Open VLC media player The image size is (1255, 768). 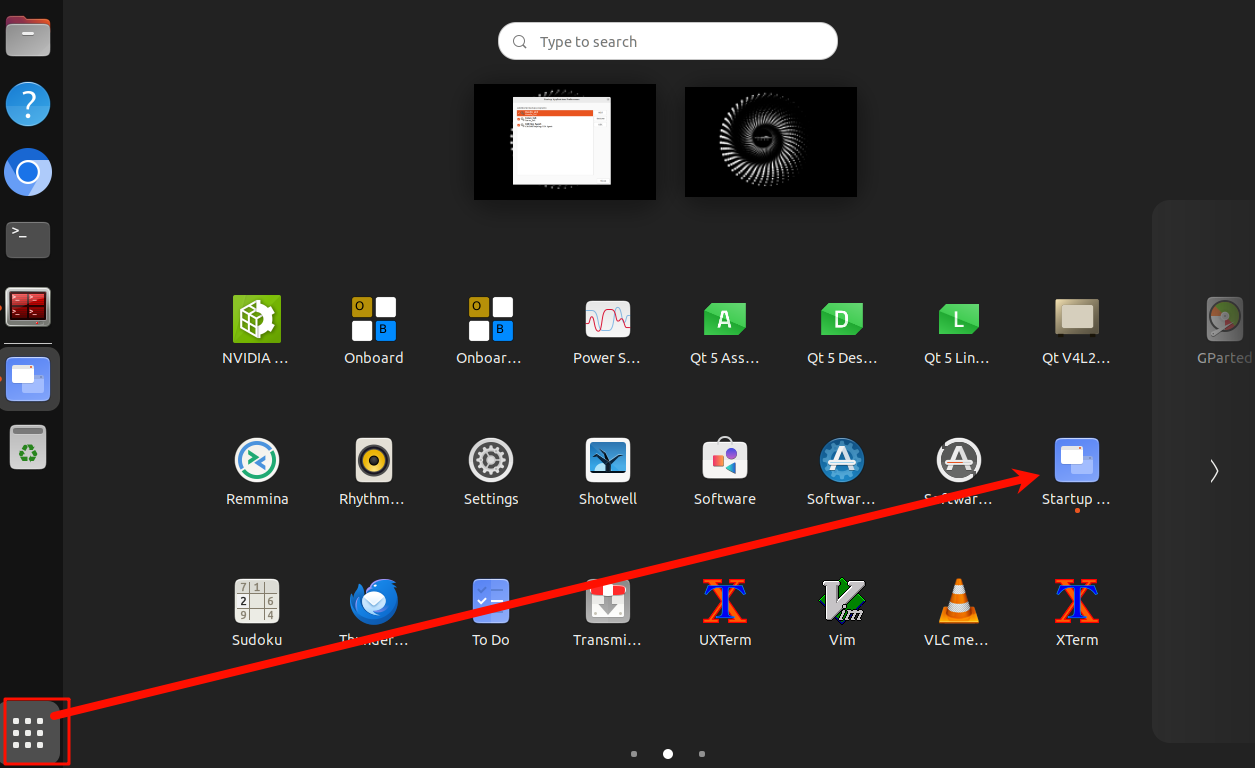coord(959,602)
